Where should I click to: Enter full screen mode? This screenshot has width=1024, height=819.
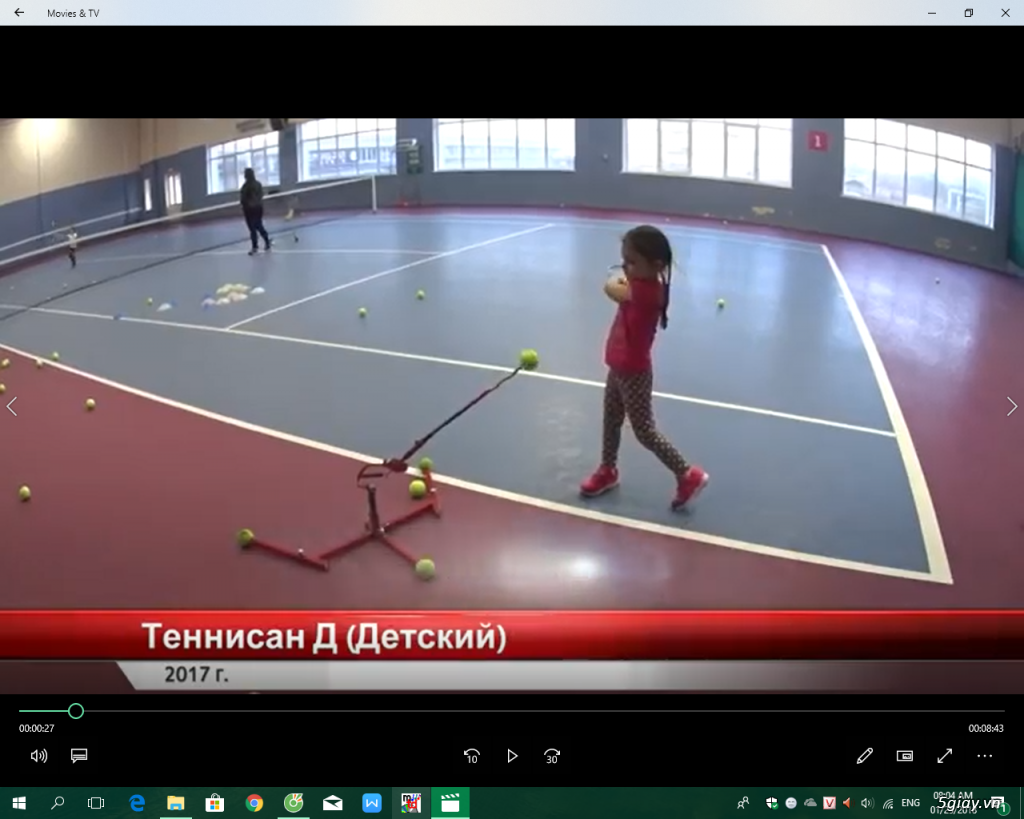pyautogui.click(x=944, y=756)
